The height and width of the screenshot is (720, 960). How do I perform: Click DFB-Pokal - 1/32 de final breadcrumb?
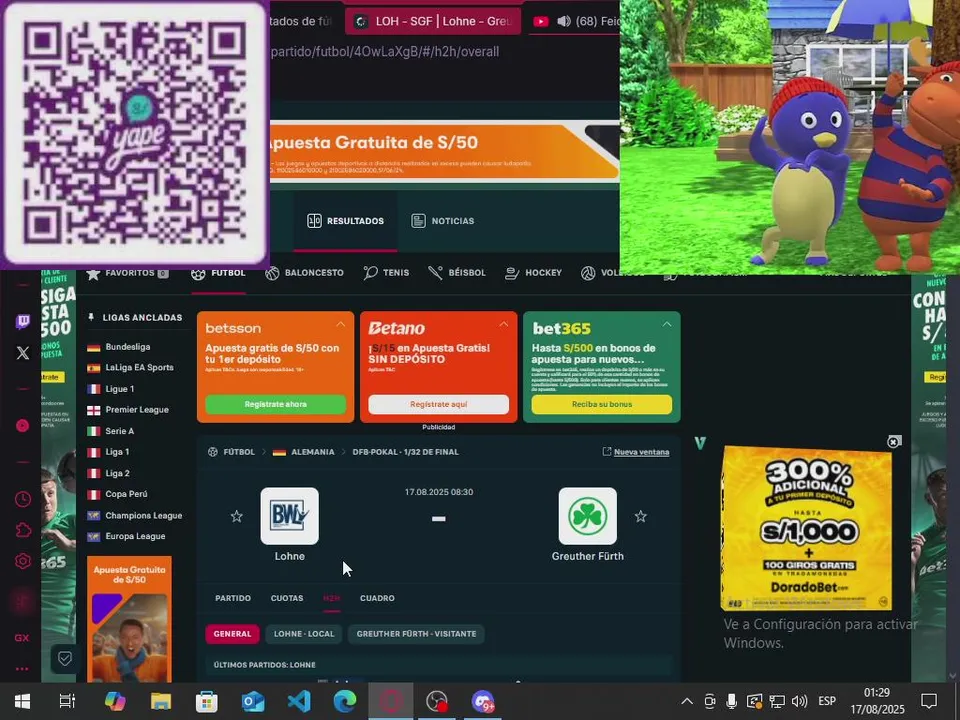pos(405,452)
